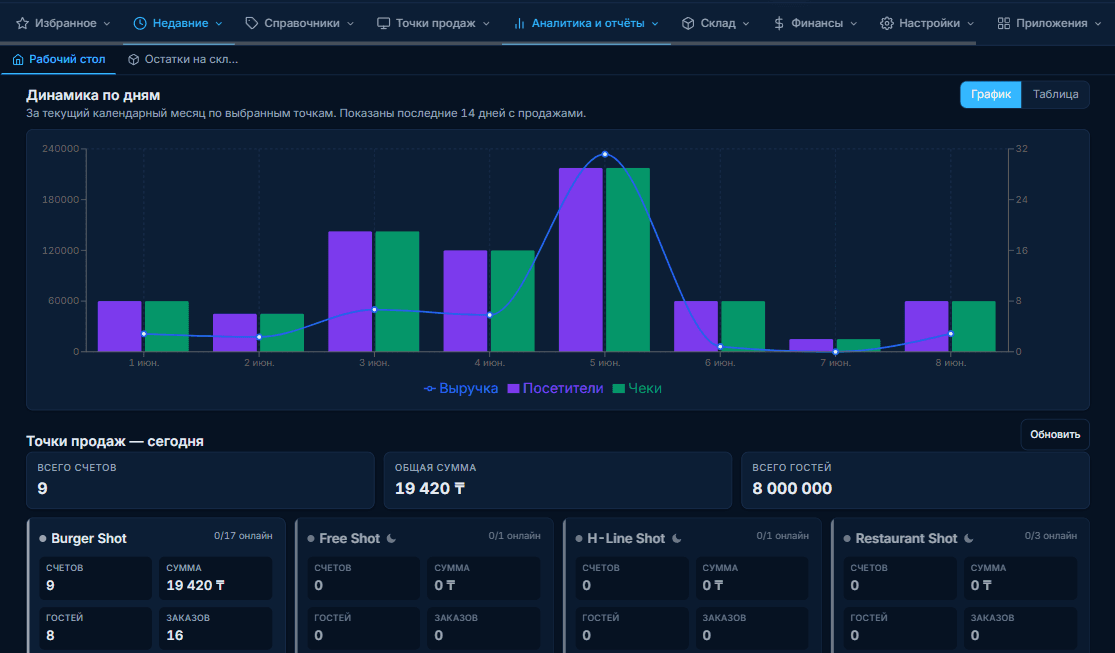Screen dimensions: 1115x653
Task: Click the moon icon on Restaurant Shot card
Action: (x=969, y=538)
